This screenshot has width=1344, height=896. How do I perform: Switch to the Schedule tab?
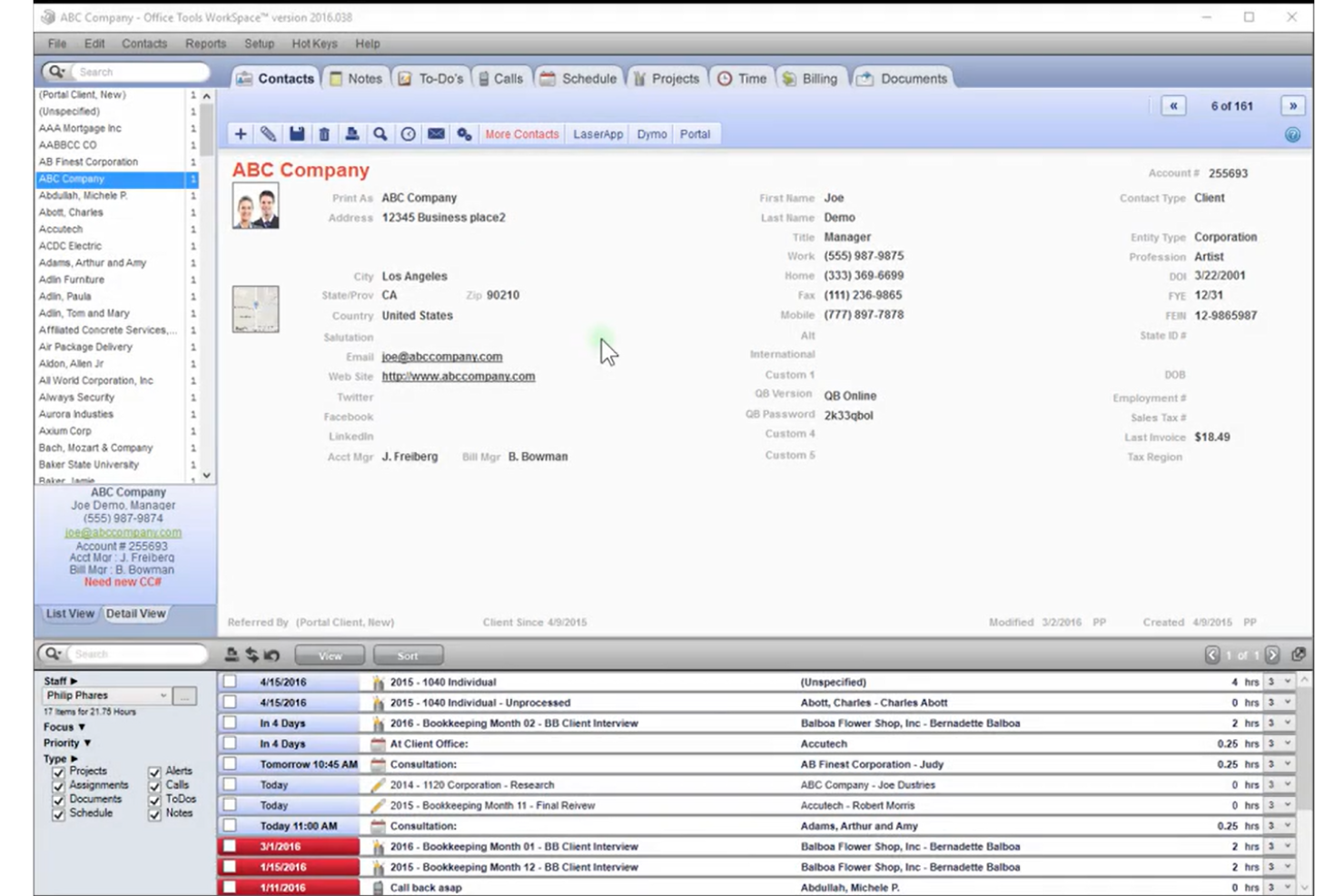578,79
